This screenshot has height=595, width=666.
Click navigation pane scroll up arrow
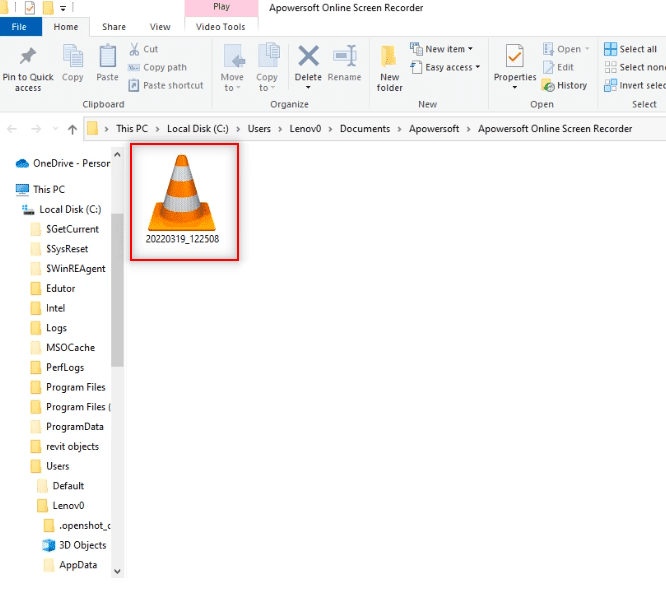(x=117, y=155)
